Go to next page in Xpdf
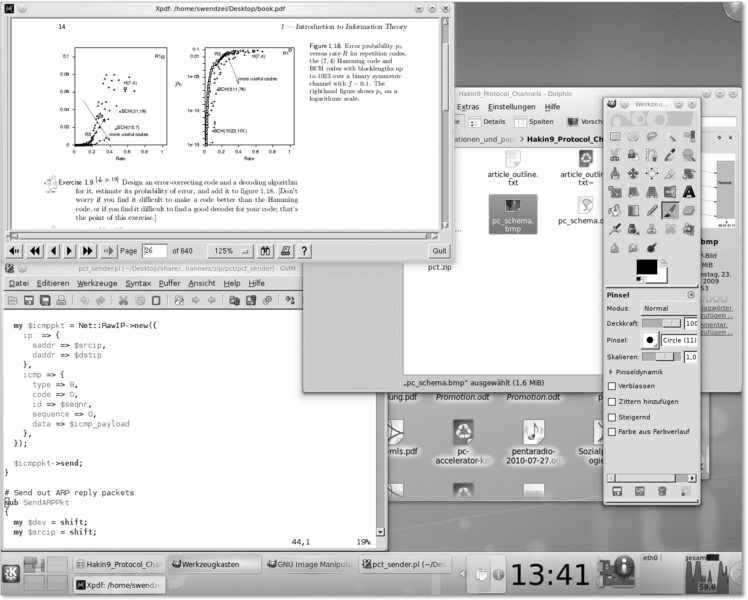 tap(71, 251)
